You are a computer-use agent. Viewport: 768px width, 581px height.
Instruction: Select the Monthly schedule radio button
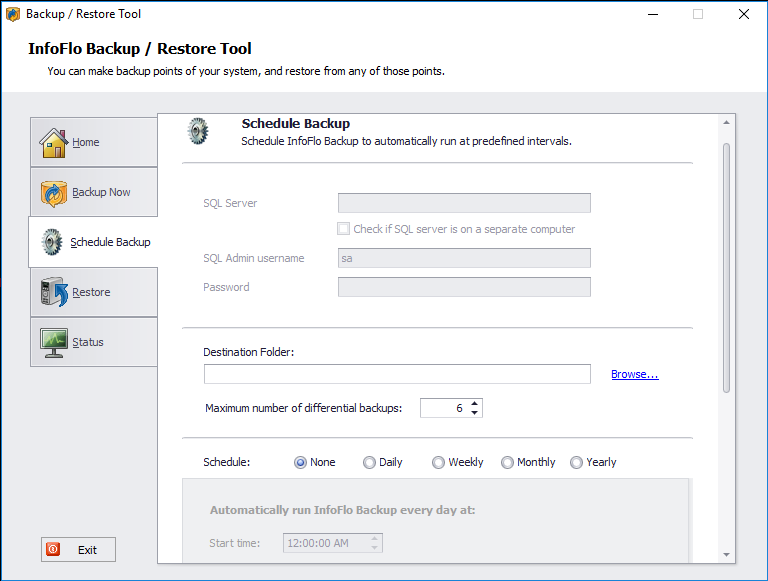[x=507, y=462]
